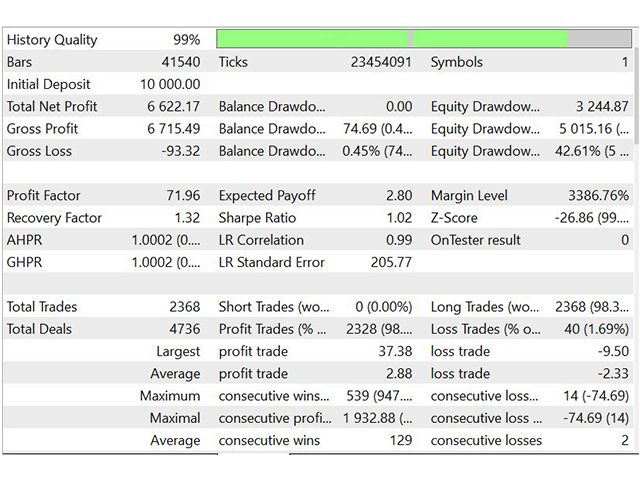
Task: Click the Ticks count 23454091
Action: point(381,62)
